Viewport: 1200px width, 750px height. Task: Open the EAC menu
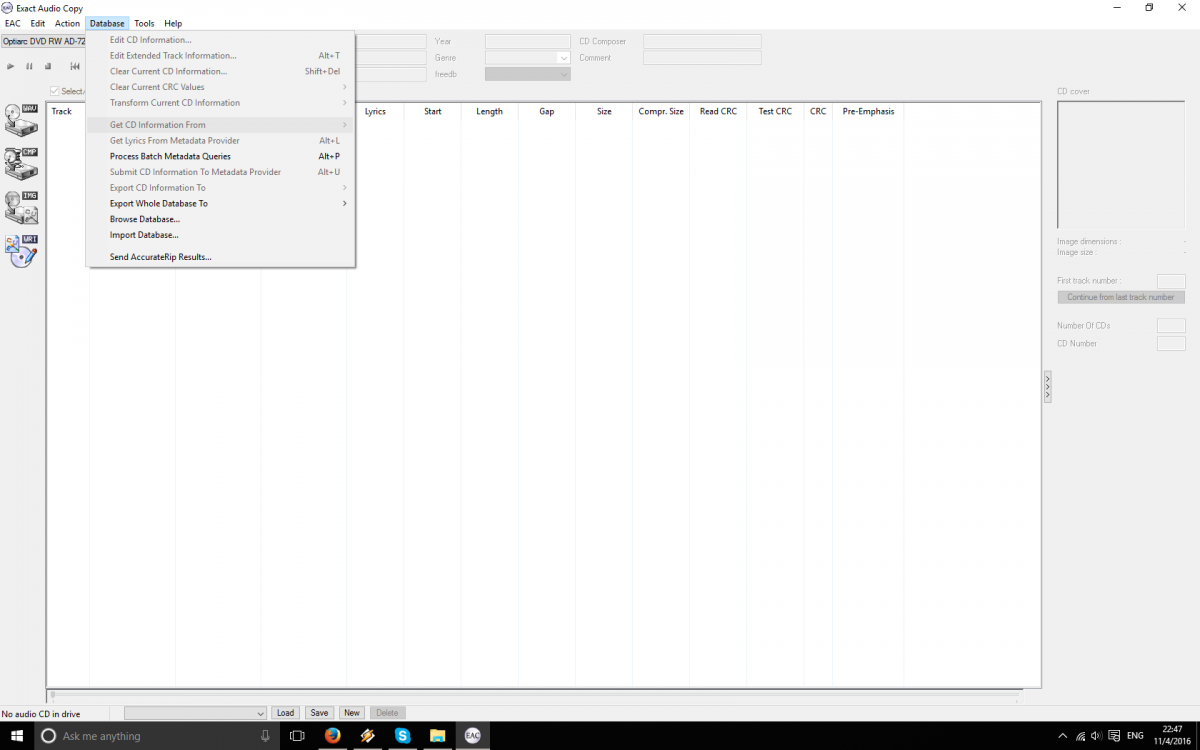(x=13, y=23)
